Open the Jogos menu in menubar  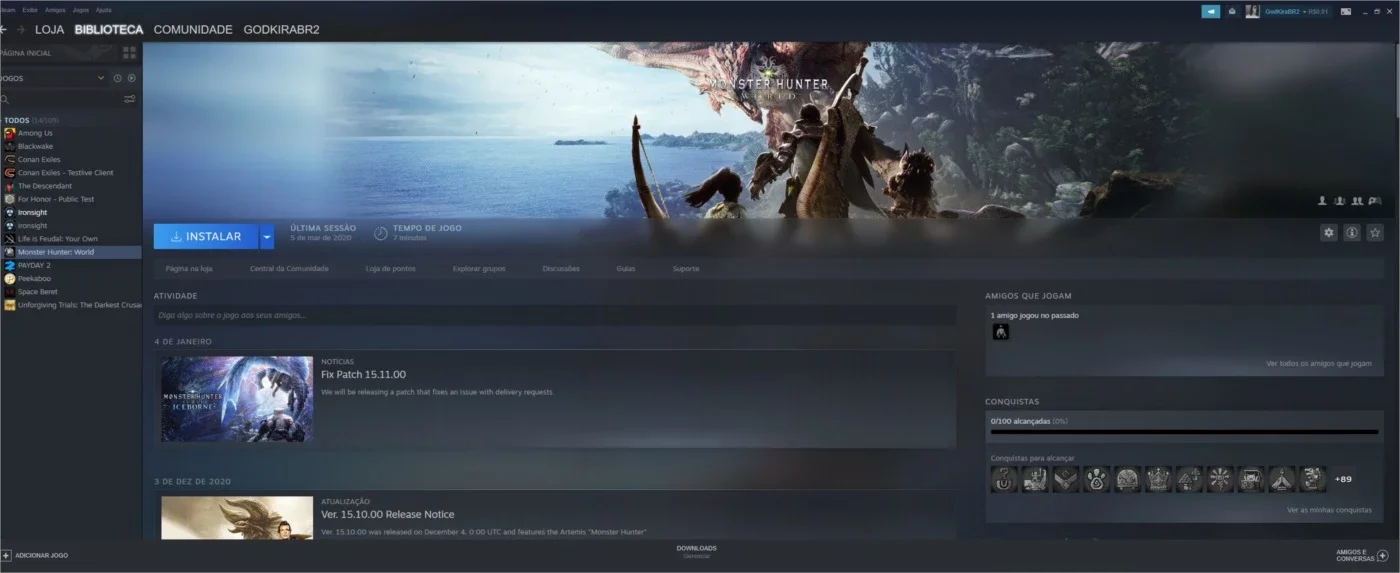[81, 10]
